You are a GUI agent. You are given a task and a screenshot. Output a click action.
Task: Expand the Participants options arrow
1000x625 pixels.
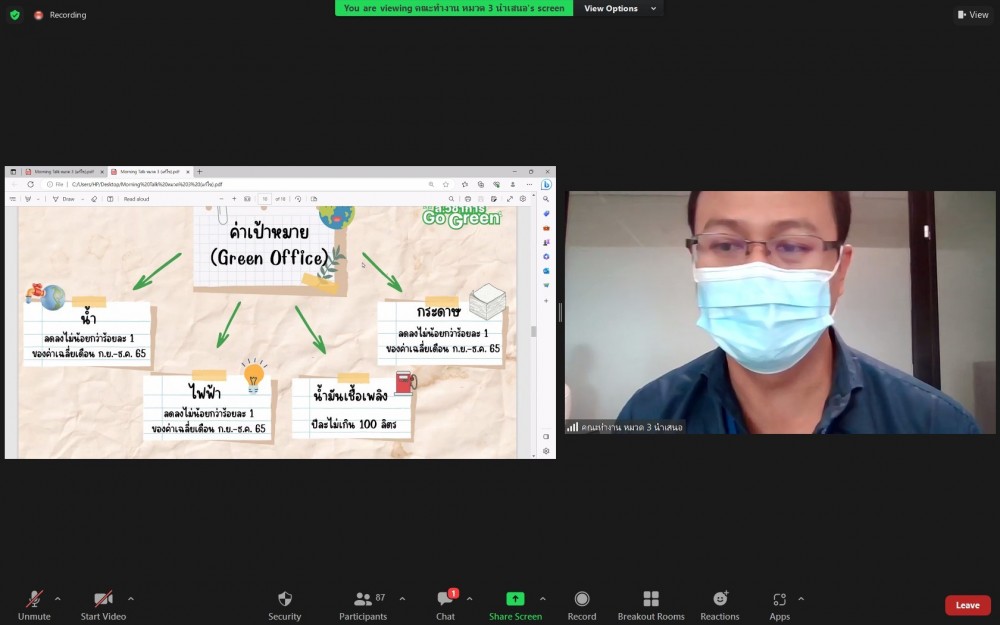402,599
